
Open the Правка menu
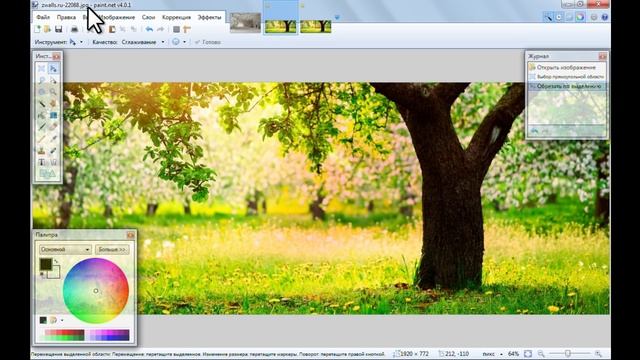pyautogui.click(x=66, y=17)
